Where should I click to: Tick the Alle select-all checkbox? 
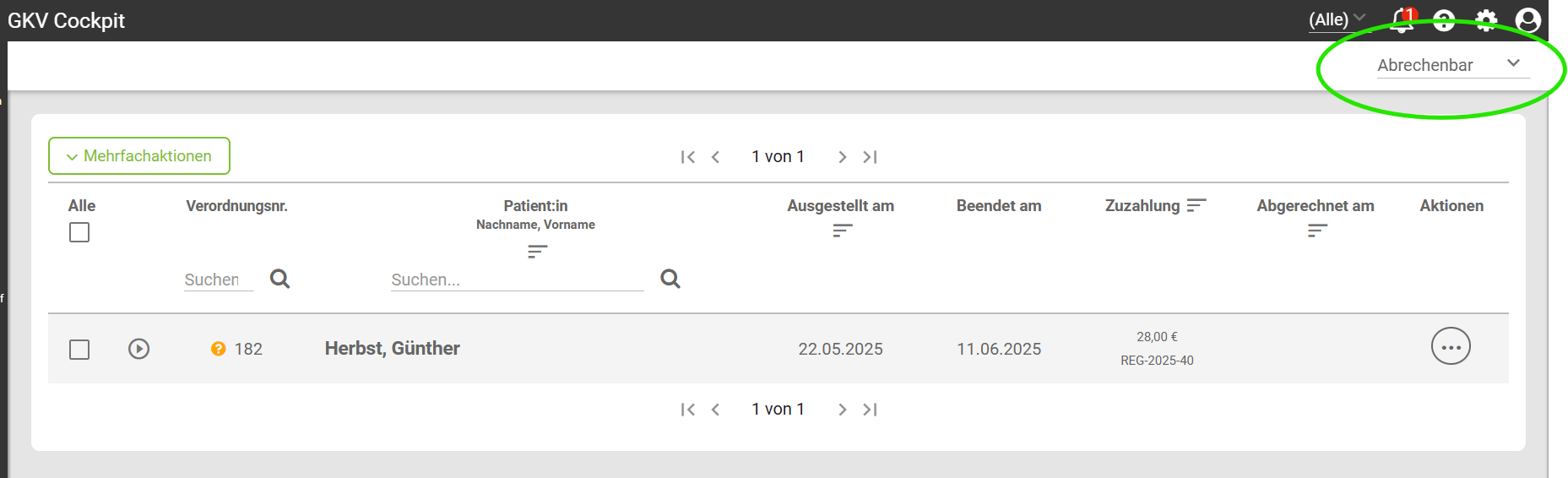tap(79, 232)
